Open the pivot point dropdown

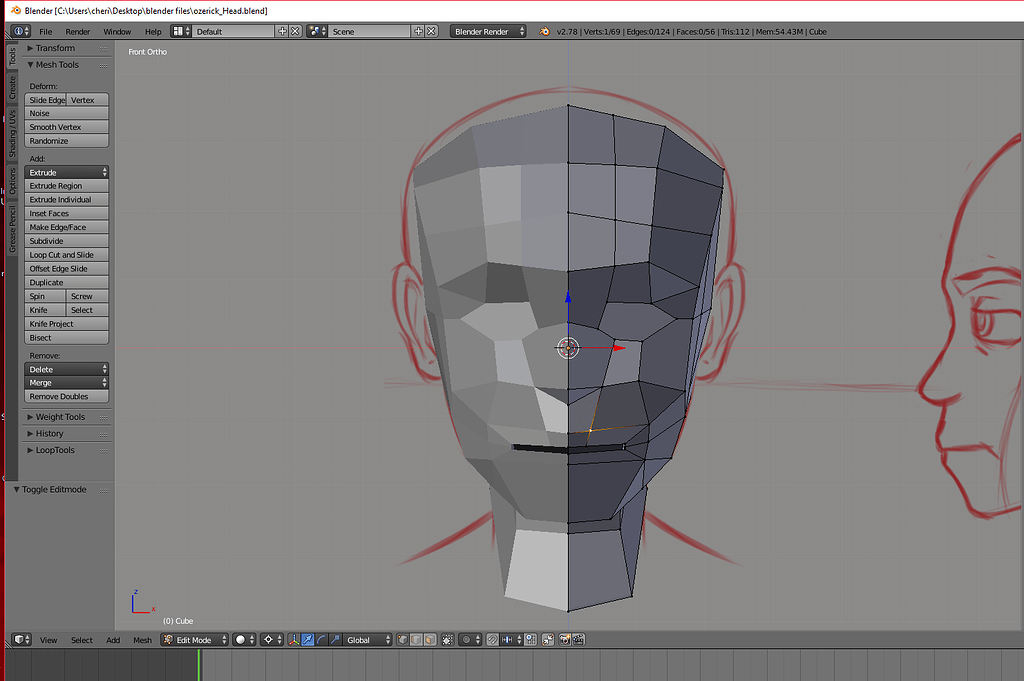tap(272, 640)
